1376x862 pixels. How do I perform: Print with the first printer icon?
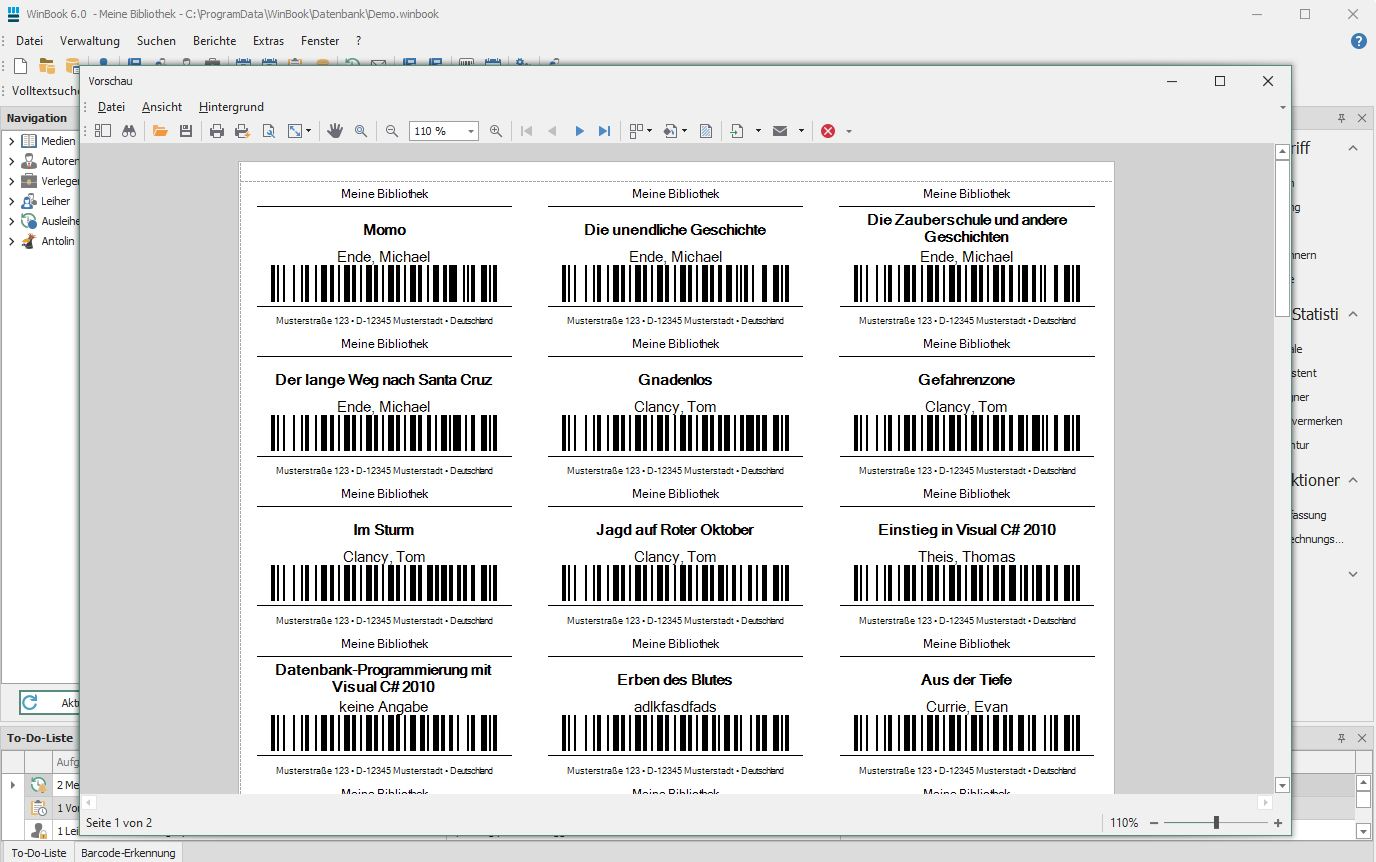click(217, 131)
